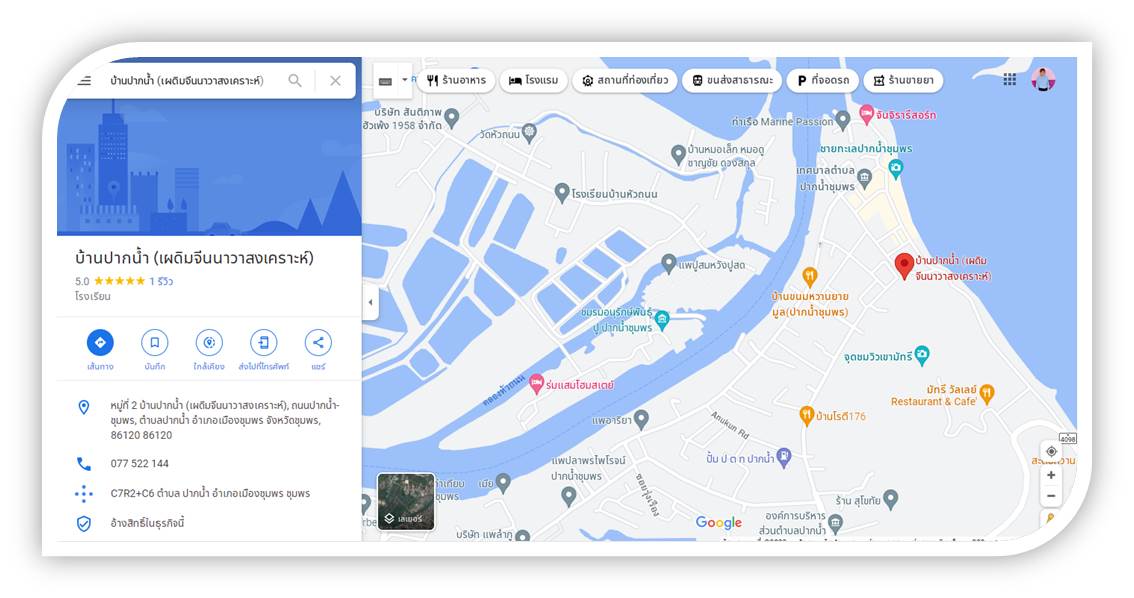This screenshot has width=1134, height=598.
Task: Open the 1 รีวิว reviews link
Action: click(161, 281)
